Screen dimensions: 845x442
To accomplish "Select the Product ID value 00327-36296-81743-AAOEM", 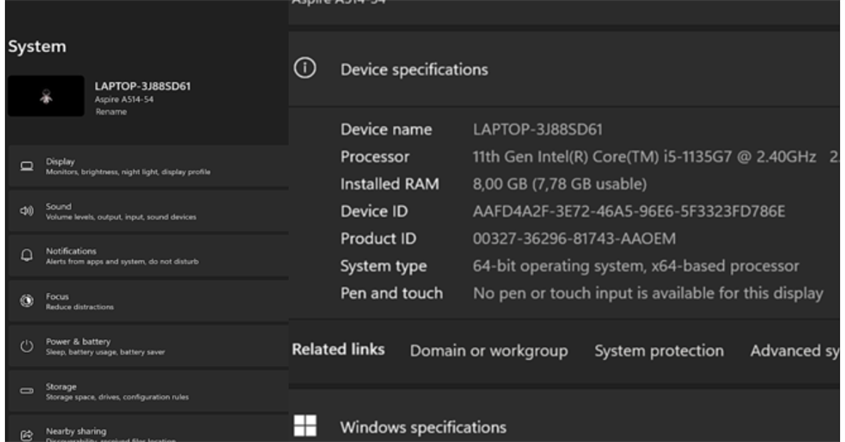I will pyautogui.click(x=574, y=239).
